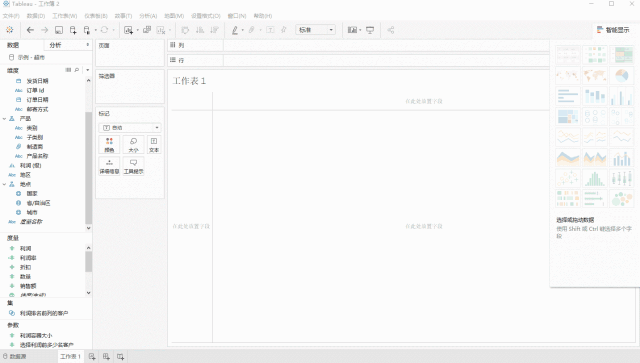Switch to the 数据 pane tab
Viewport: 640px width, 363px height.
click(x=13, y=45)
